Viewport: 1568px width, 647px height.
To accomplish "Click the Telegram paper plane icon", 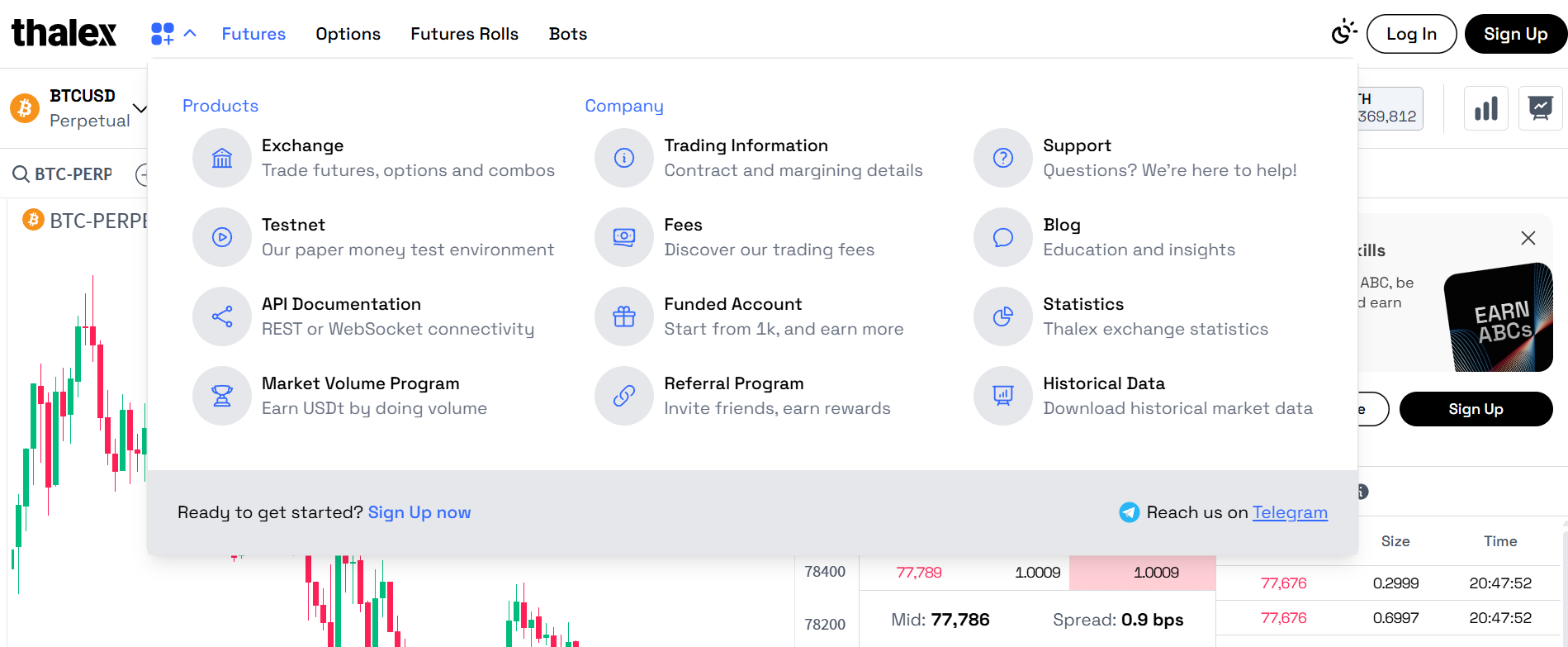I will [x=1129, y=512].
